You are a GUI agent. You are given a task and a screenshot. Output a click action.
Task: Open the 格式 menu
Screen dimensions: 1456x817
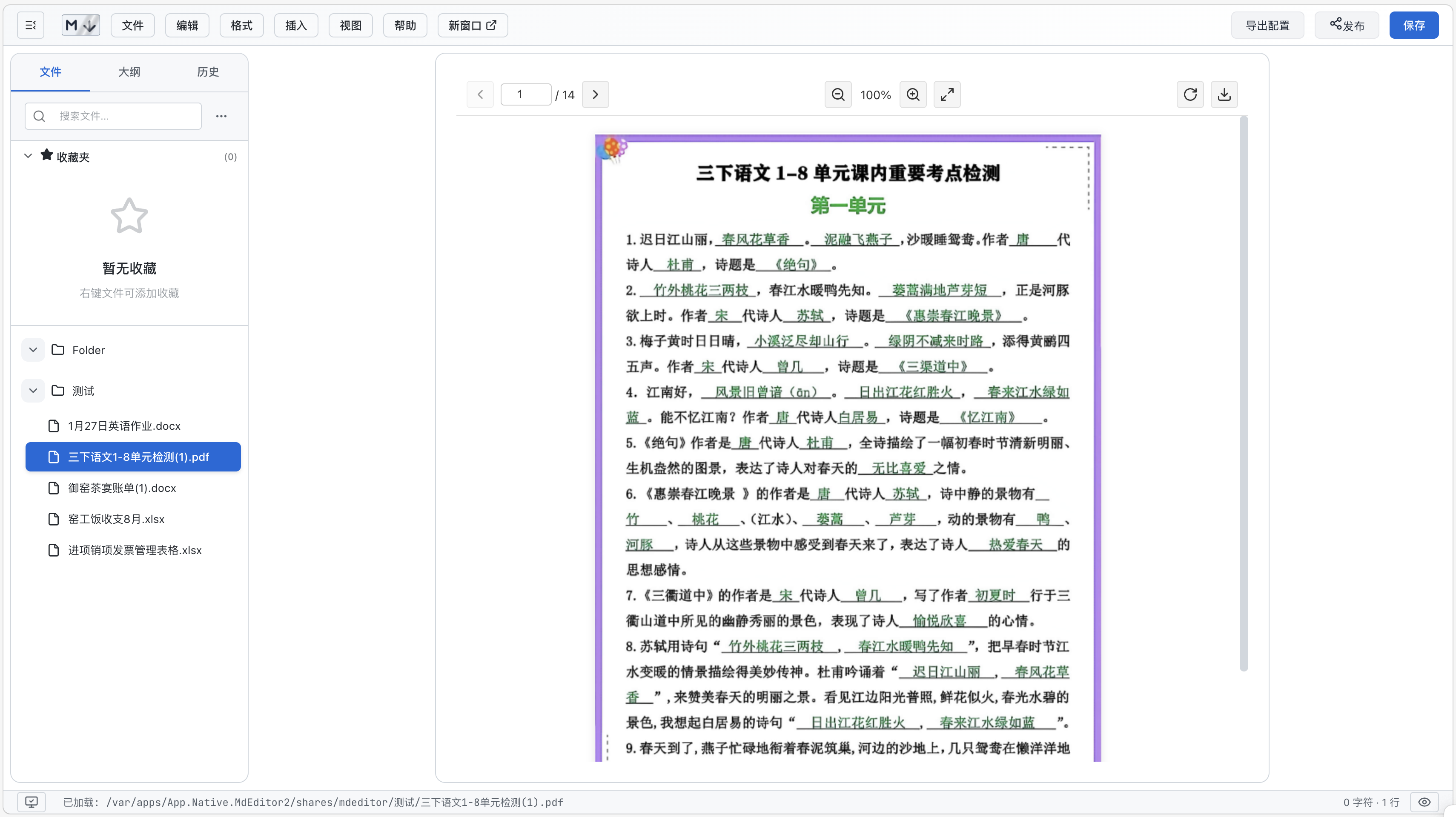tap(241, 26)
